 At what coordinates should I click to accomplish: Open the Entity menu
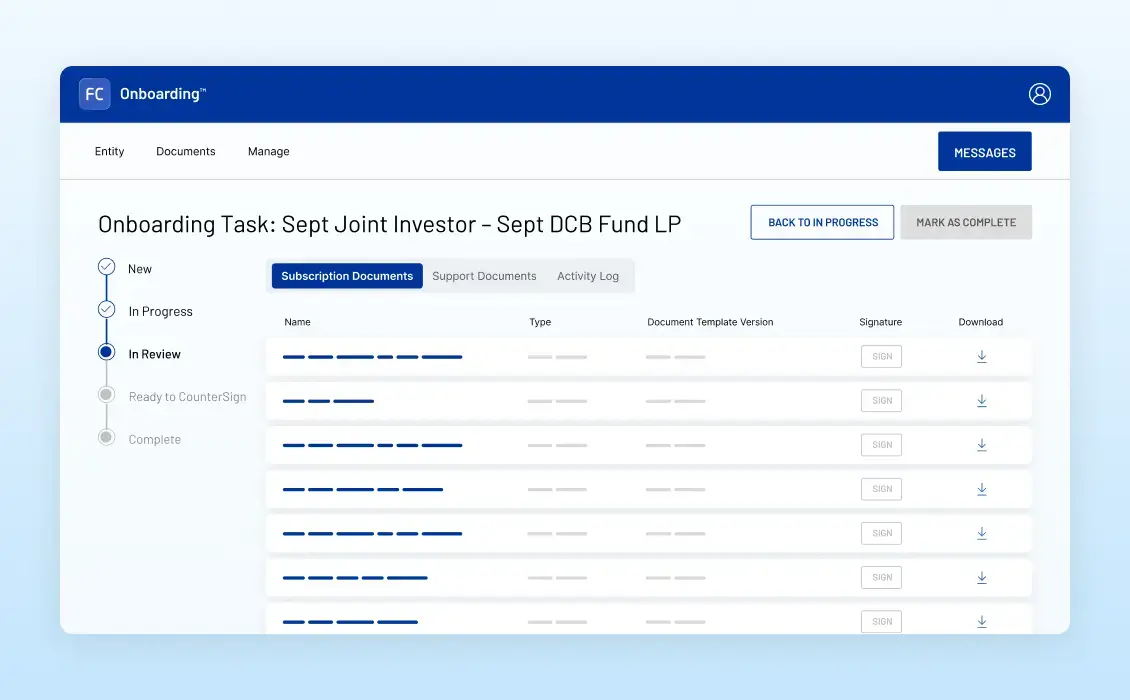point(109,151)
